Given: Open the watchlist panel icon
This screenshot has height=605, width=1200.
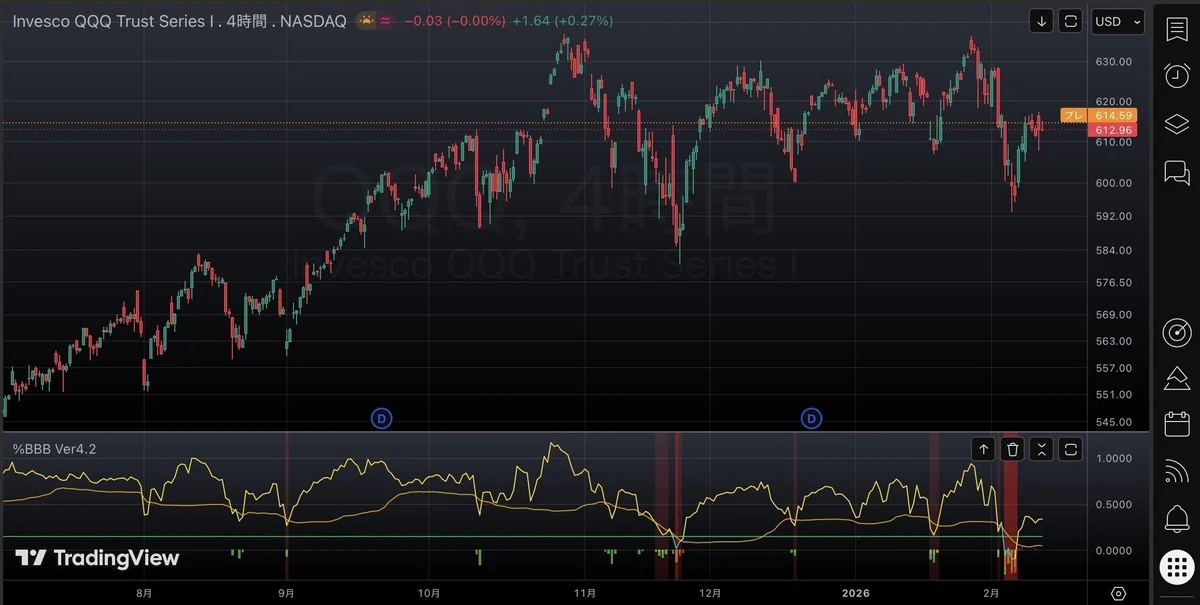Looking at the screenshot, I should pyautogui.click(x=1176, y=29).
